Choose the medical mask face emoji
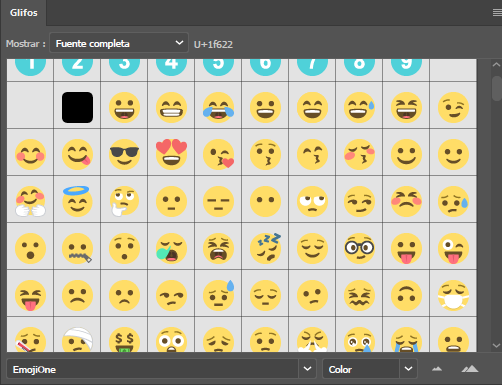This screenshot has width=502, height=385. 453,295
